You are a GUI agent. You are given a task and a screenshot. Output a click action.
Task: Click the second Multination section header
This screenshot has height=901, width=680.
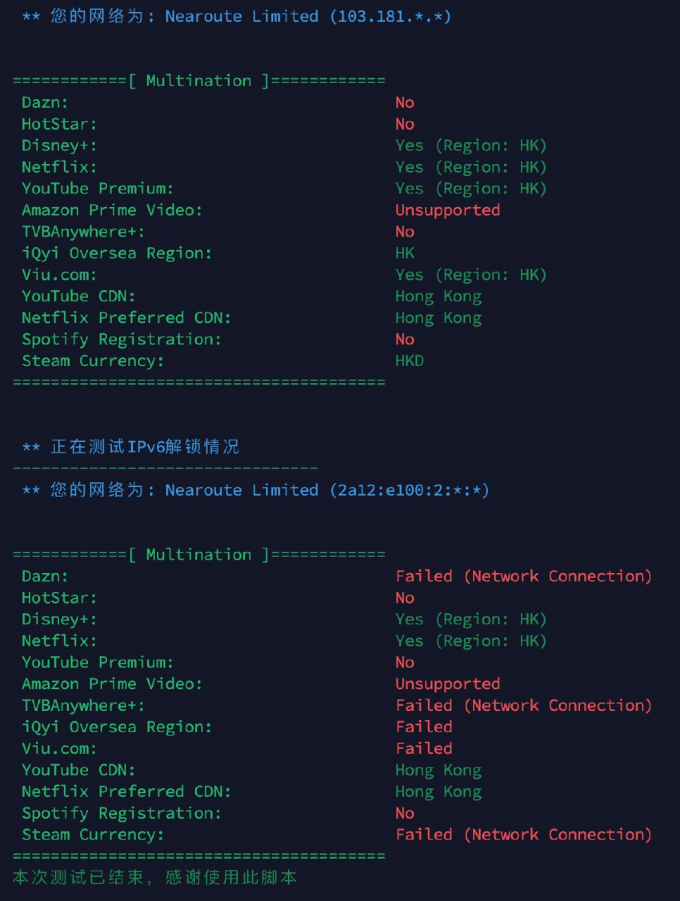tap(199, 555)
